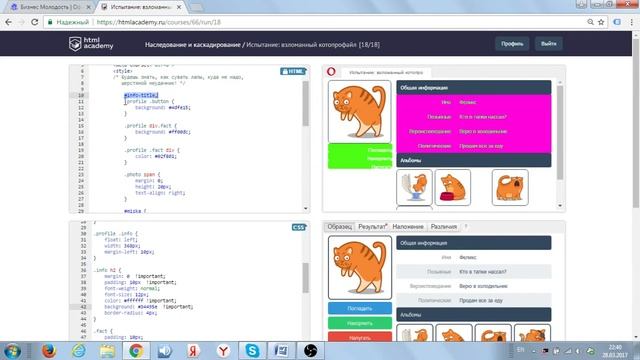Click cat photo in sample panel
Screen dimensions: 640x360
tap(360, 267)
